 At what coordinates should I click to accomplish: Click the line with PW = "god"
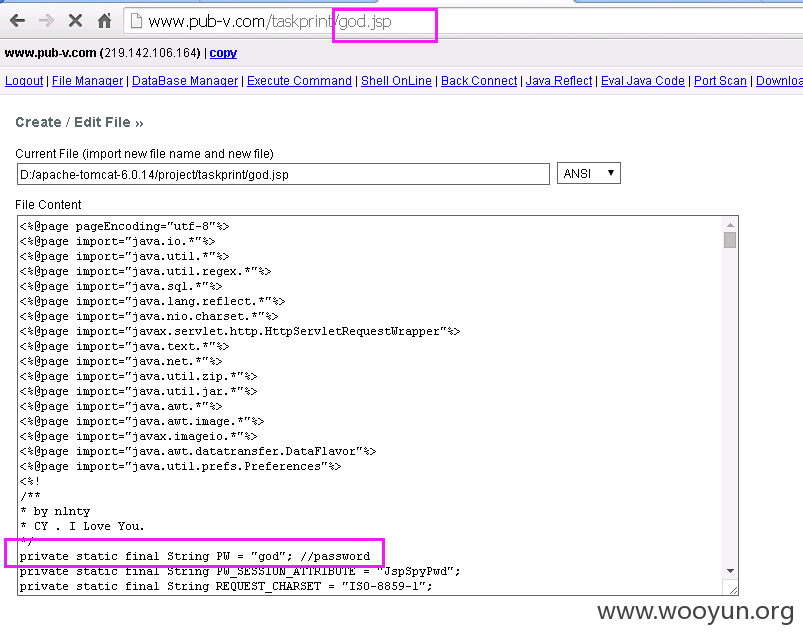point(195,556)
